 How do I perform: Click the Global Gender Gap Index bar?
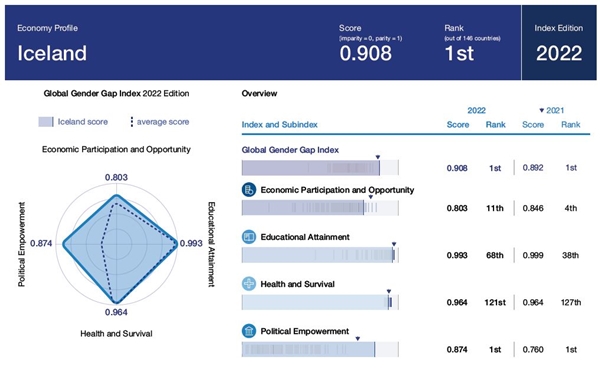(x=320, y=168)
